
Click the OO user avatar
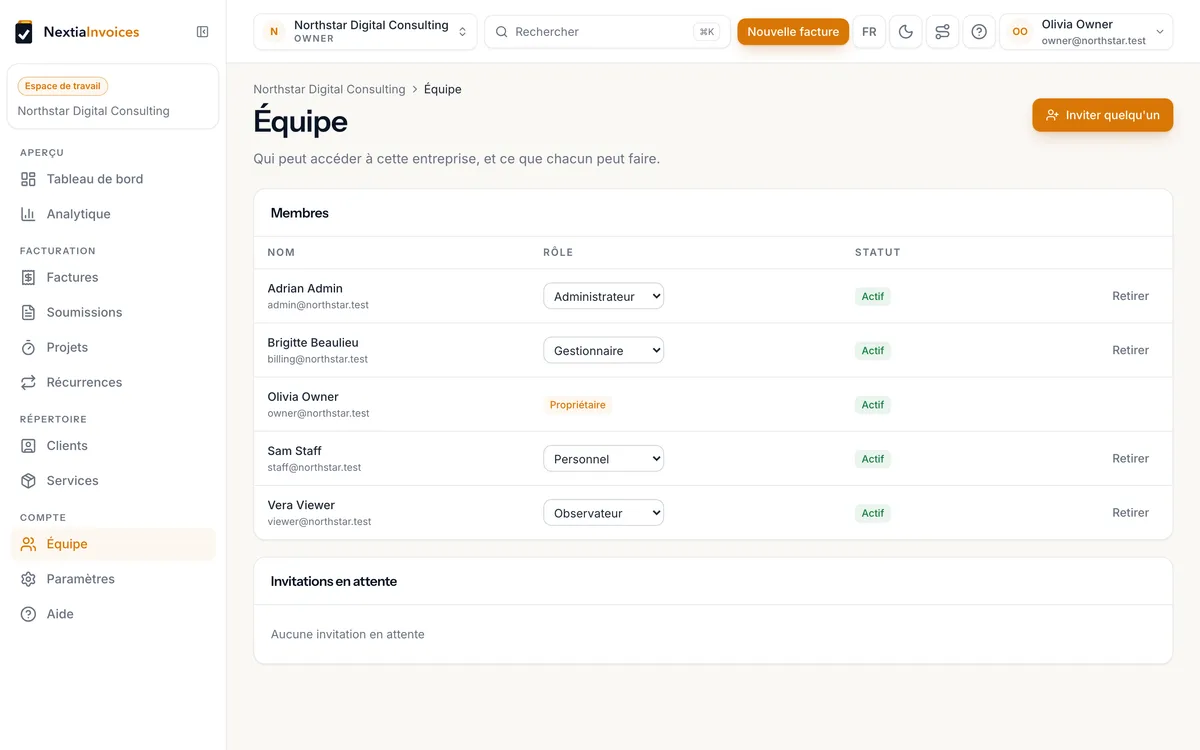[x=1020, y=32]
